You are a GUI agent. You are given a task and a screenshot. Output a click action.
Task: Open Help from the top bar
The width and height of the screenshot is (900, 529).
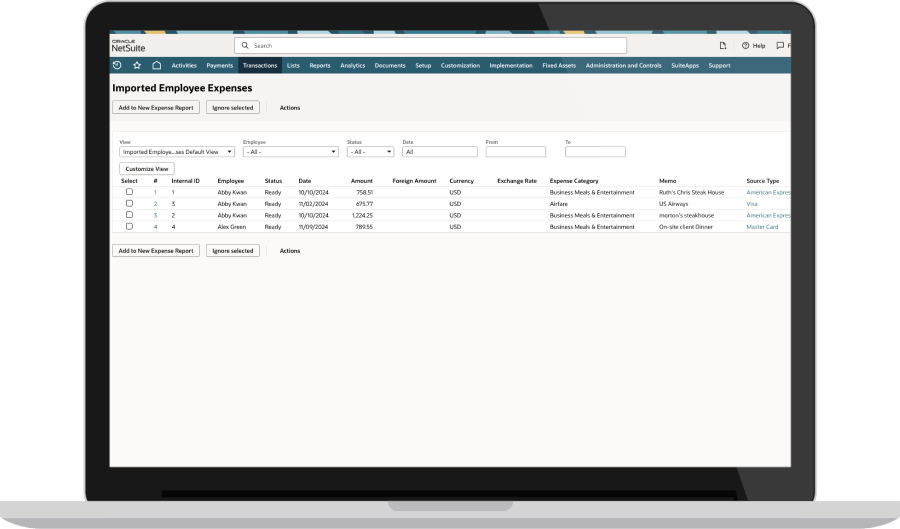click(x=754, y=45)
